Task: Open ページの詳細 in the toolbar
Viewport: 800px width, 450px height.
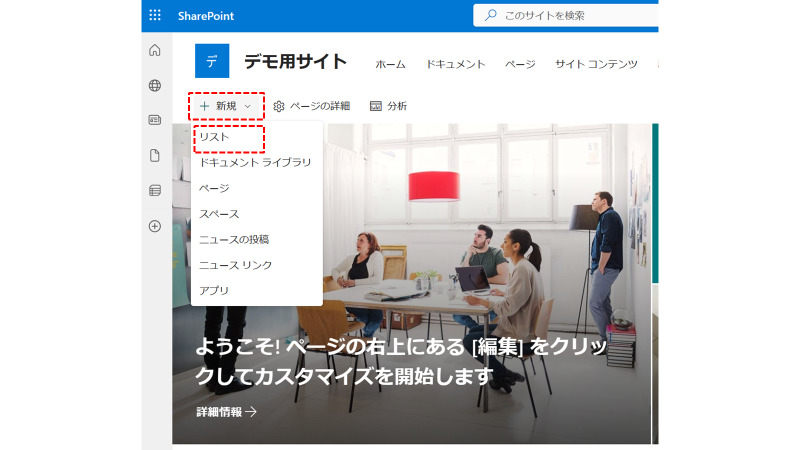Action: 312,106
